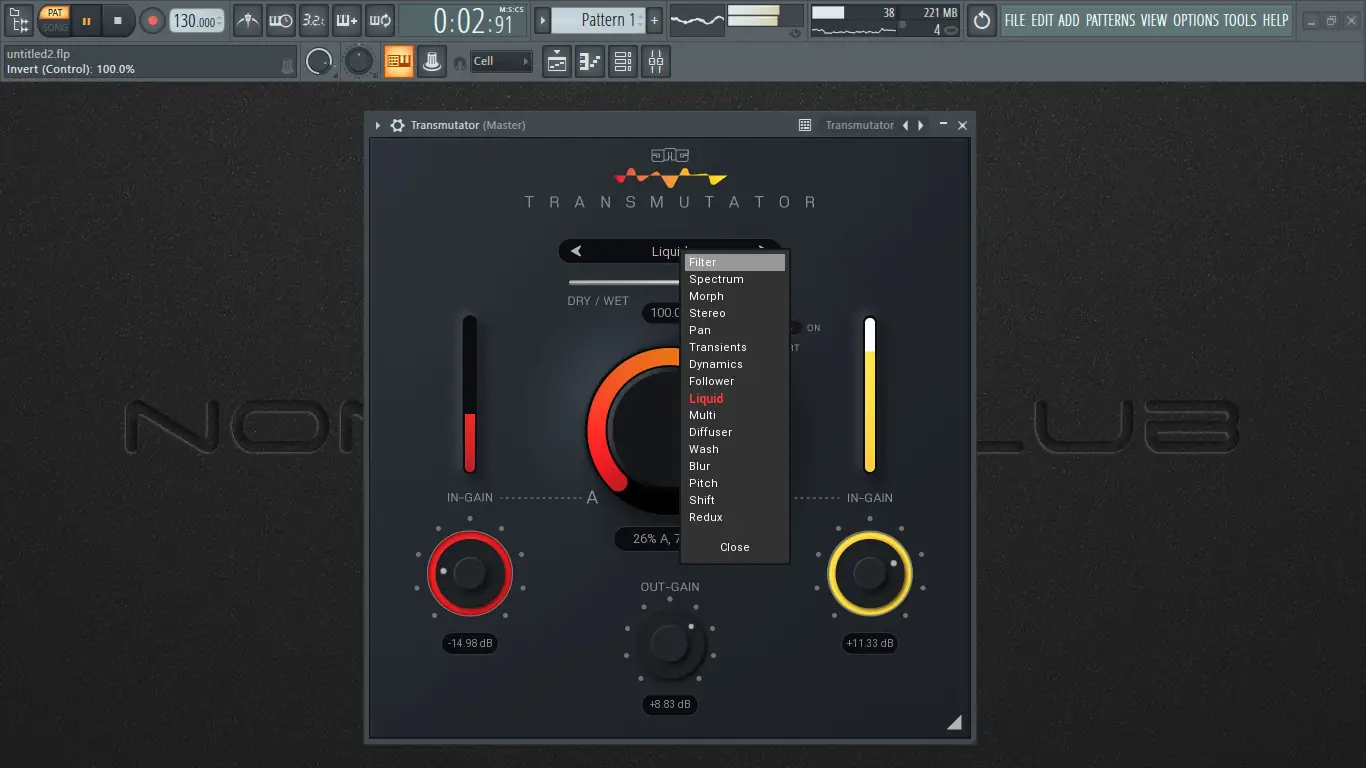Expand Transmutator plugin options arrow
The width and height of the screenshot is (1366, 768).
click(x=378, y=125)
